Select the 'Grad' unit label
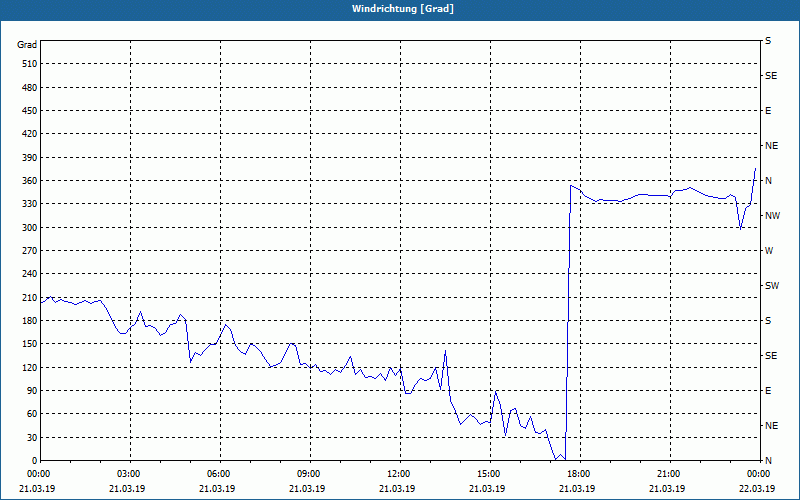This screenshot has height=500, width=800. pos(27,45)
